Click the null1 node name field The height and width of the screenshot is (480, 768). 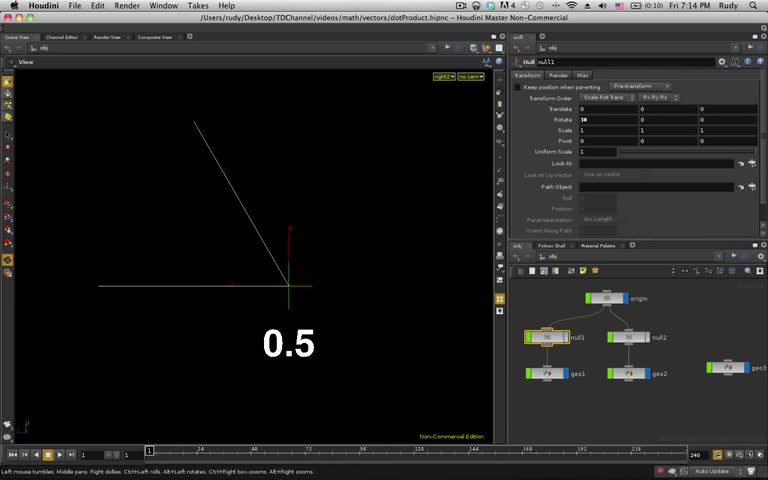click(625, 62)
